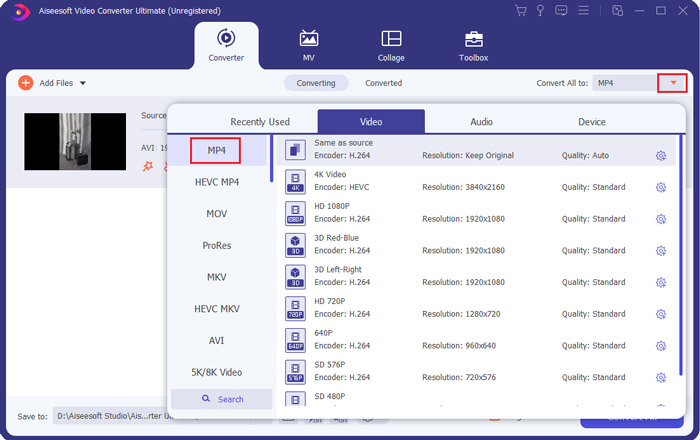Click the mini-mode window icon
This screenshot has width=700, height=440.
[617, 10]
